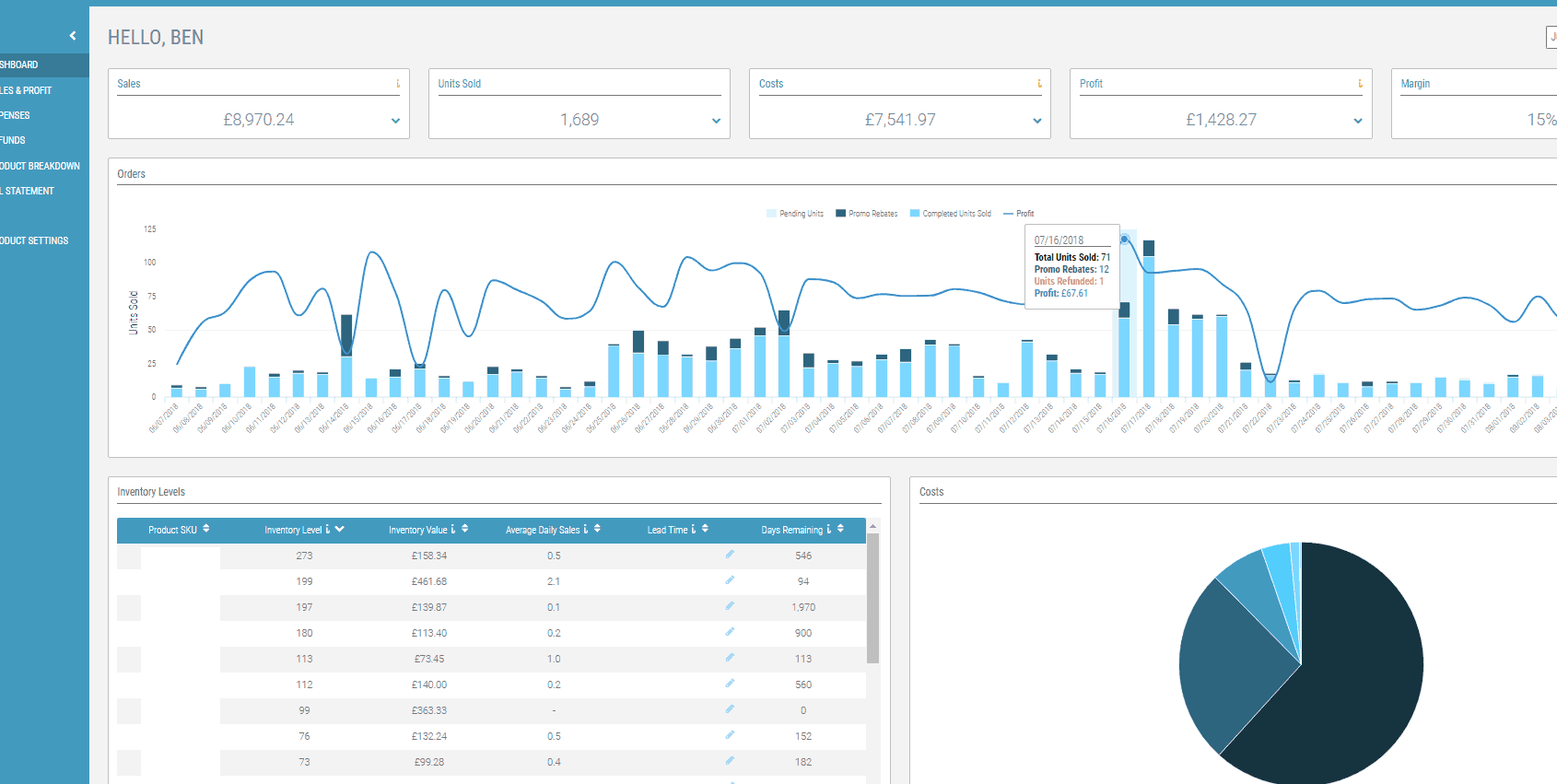Screen dimensions: 1557x784
Task: Sort table by Lead Time arrows
Action: coord(705,529)
